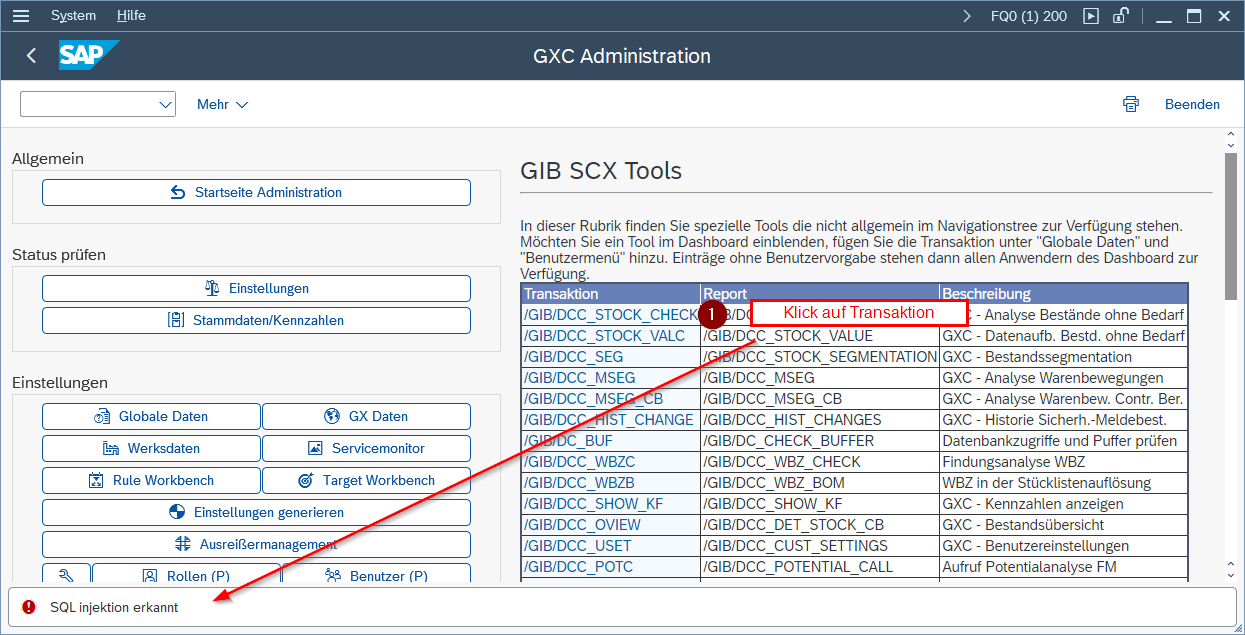
Task: Go back using the back arrow
Action: point(32,56)
